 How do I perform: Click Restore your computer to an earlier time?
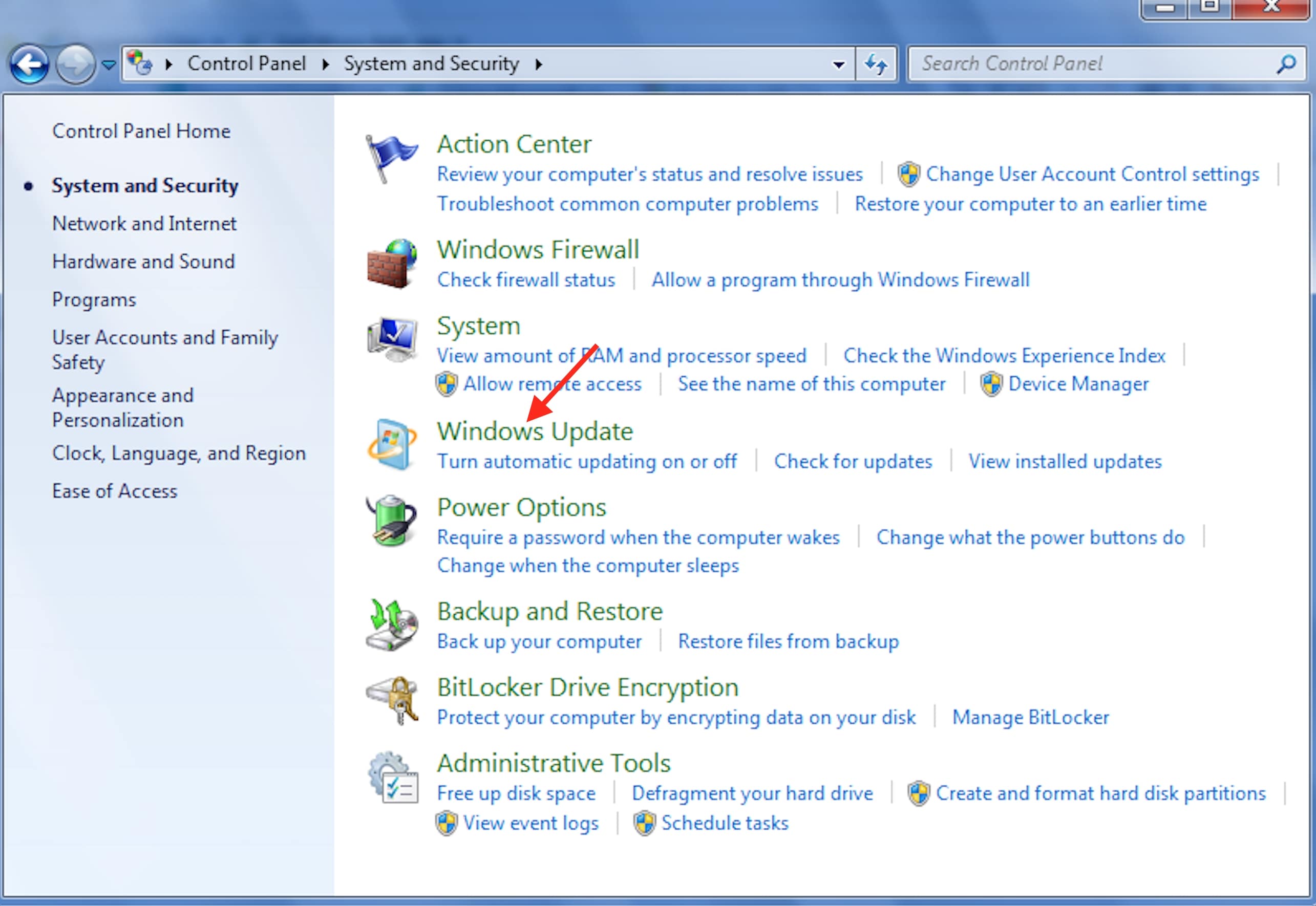pyautogui.click(x=1030, y=204)
